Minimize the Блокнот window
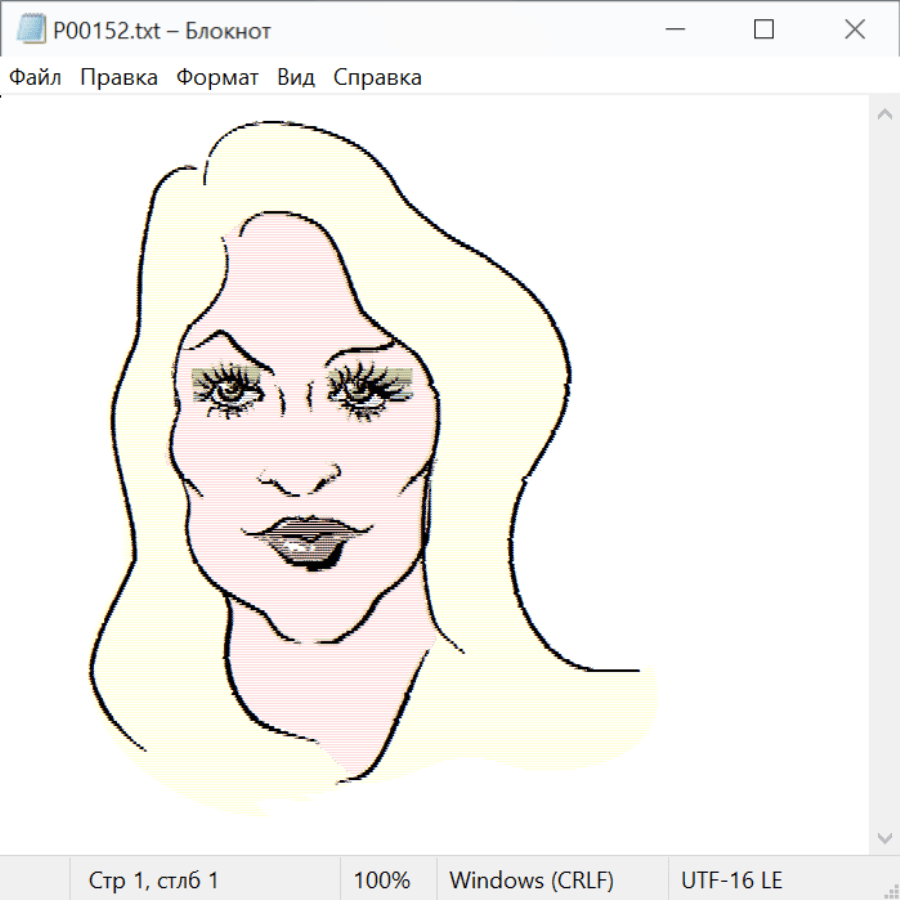Image resolution: width=900 pixels, height=900 pixels. pos(674,31)
